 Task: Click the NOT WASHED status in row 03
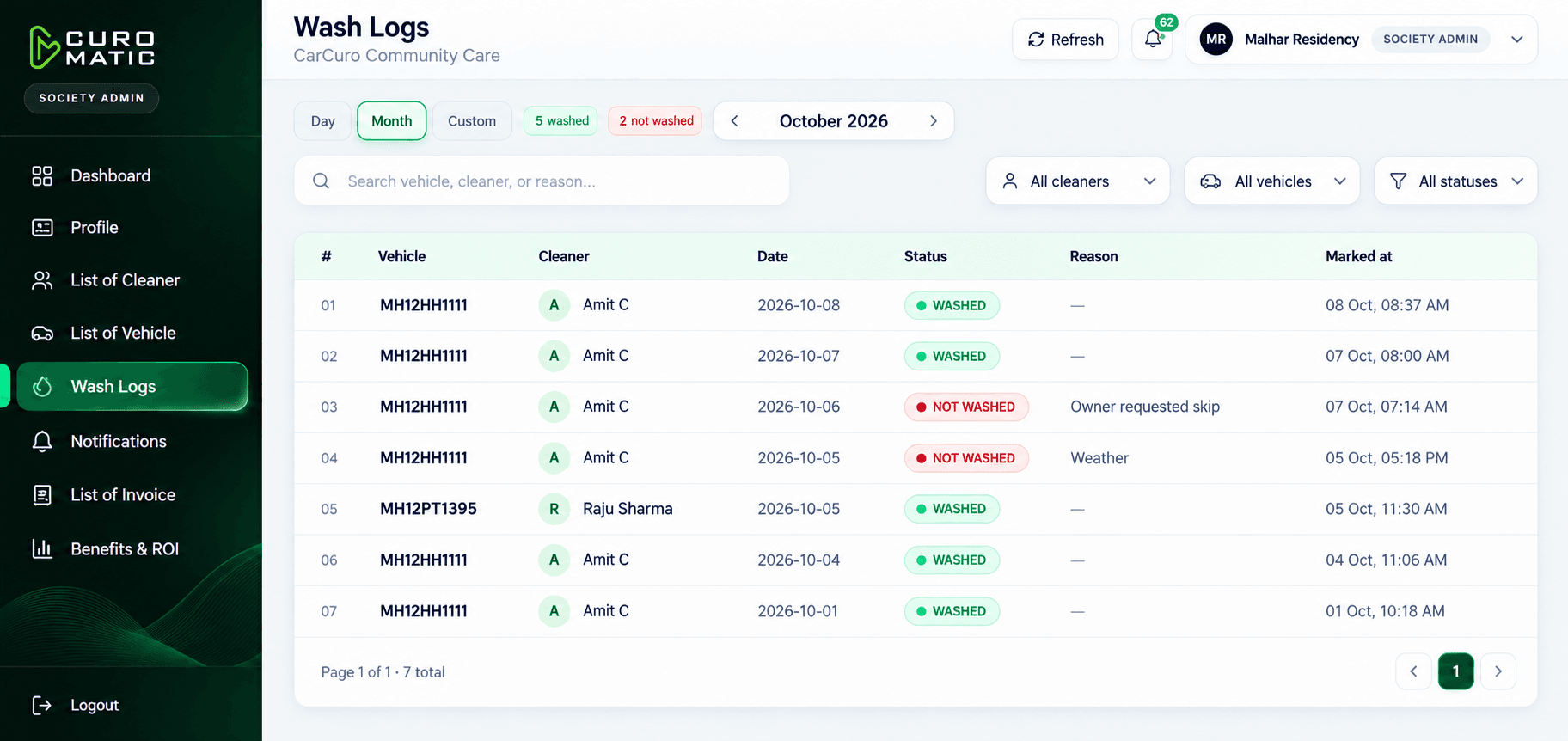tap(966, 407)
